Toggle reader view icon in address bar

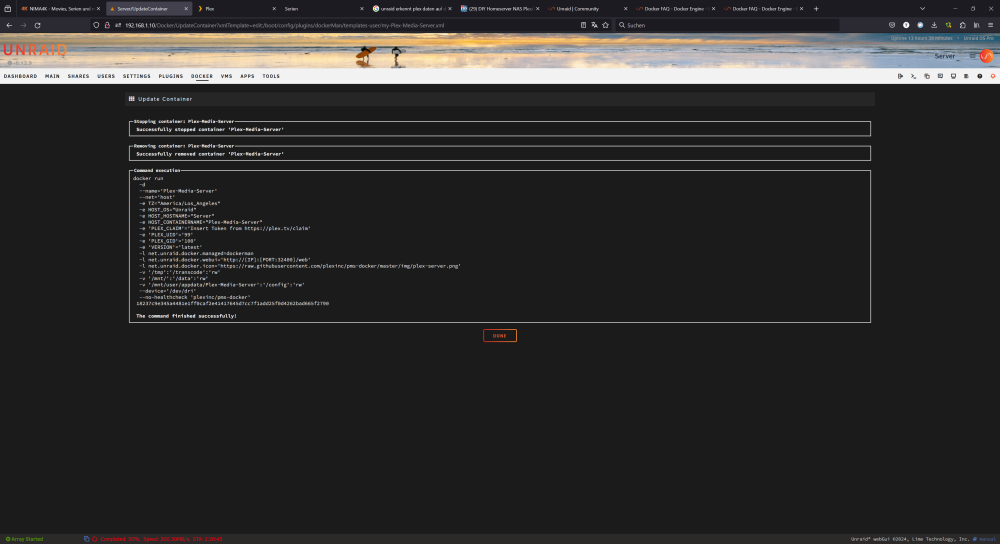(x=583, y=26)
